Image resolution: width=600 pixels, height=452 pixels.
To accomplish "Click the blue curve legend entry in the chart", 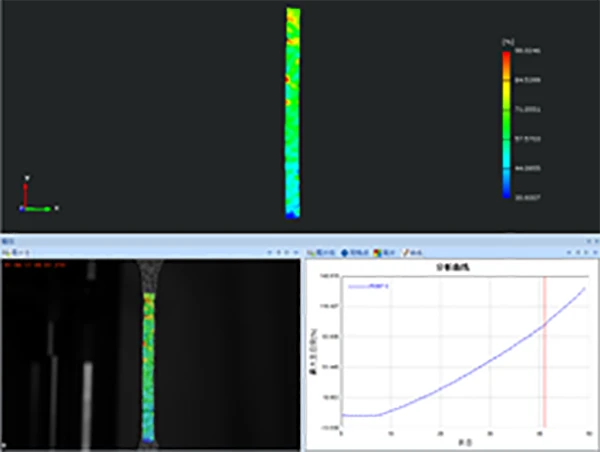I will (x=368, y=286).
